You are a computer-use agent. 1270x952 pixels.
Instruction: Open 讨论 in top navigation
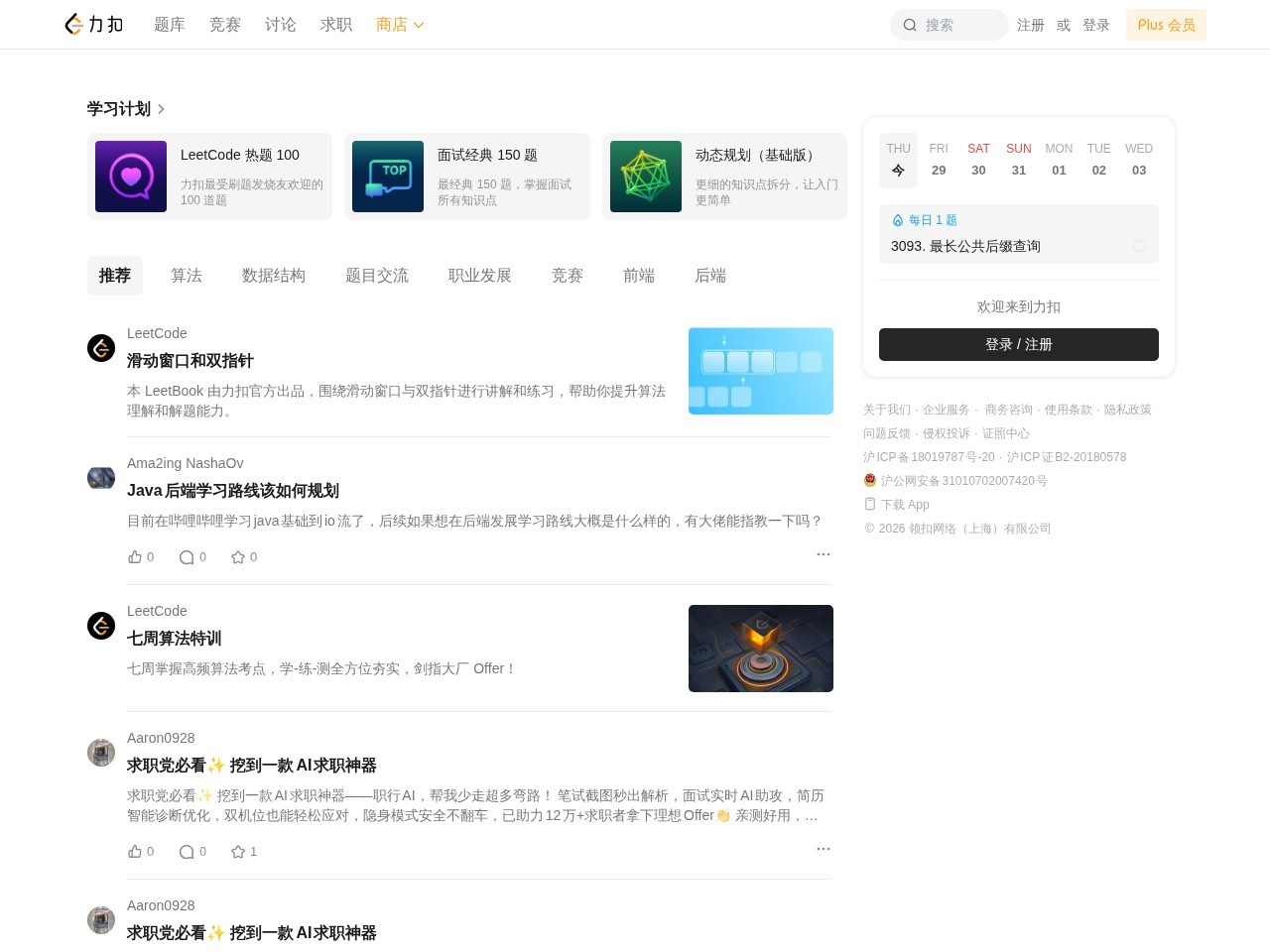(281, 25)
